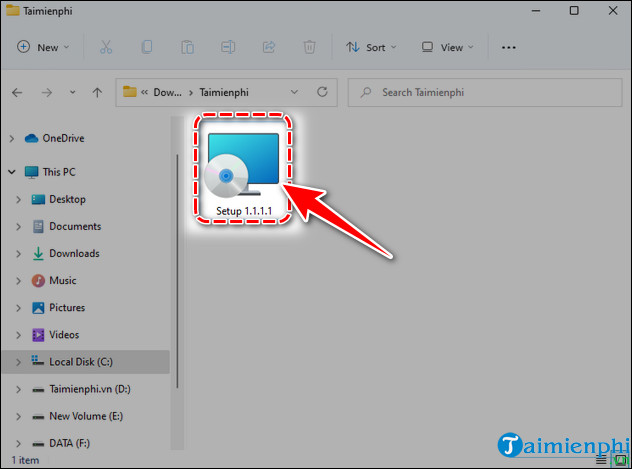The width and height of the screenshot is (632, 469).
Task: Go back with the left arrow
Action: 17,93
